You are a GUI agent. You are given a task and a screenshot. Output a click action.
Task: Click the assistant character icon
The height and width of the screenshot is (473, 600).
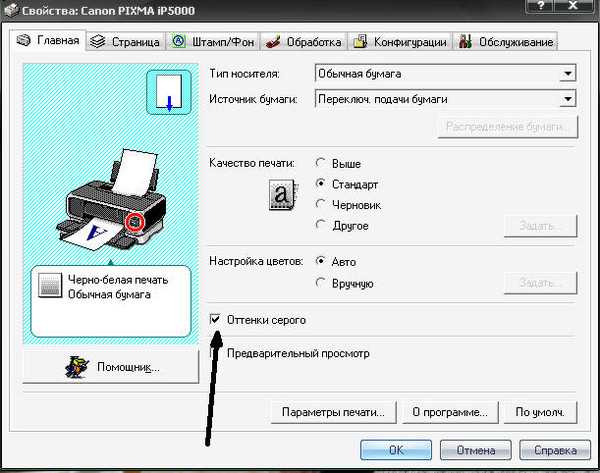point(77,367)
